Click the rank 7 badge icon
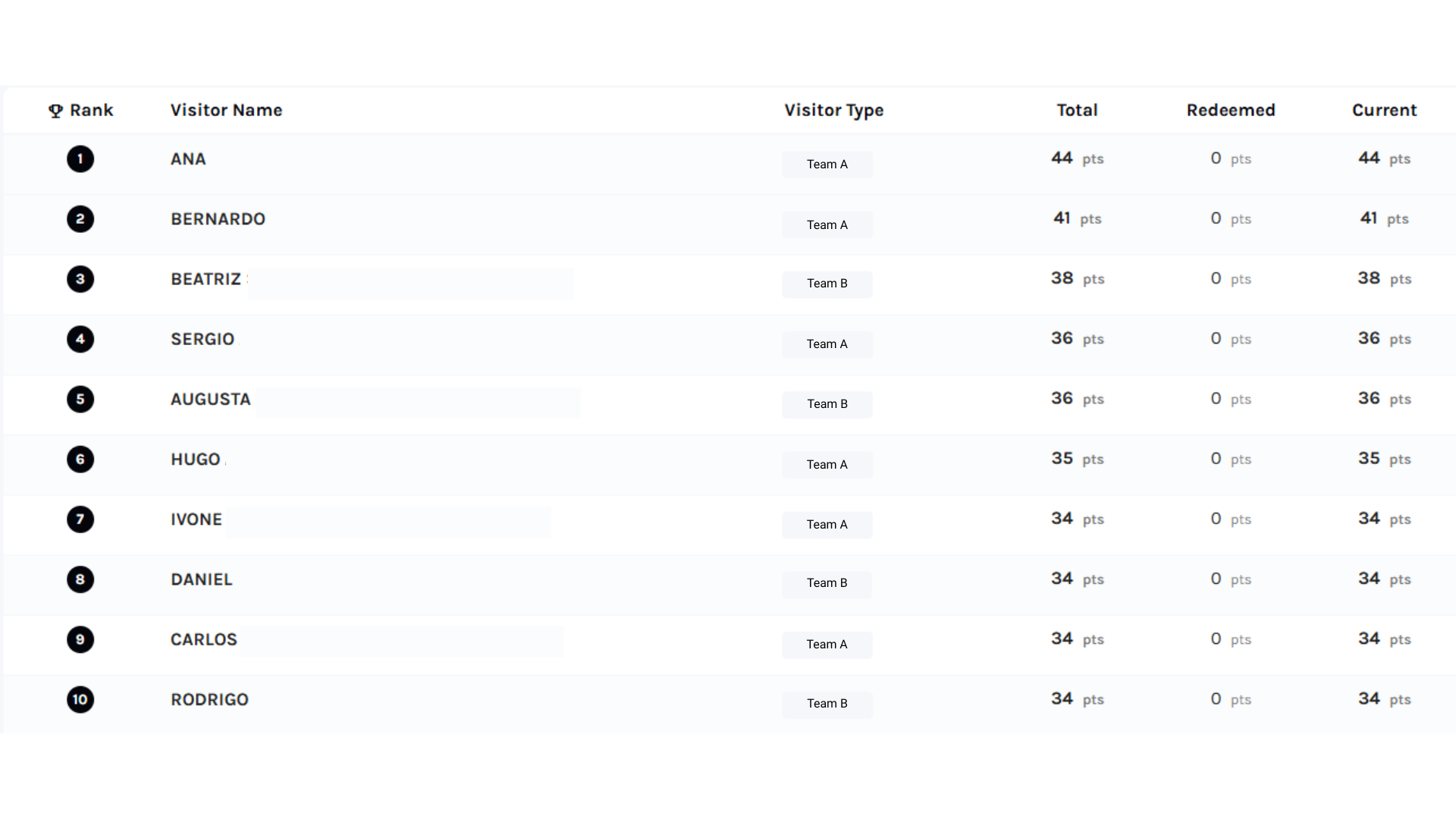 (80, 519)
